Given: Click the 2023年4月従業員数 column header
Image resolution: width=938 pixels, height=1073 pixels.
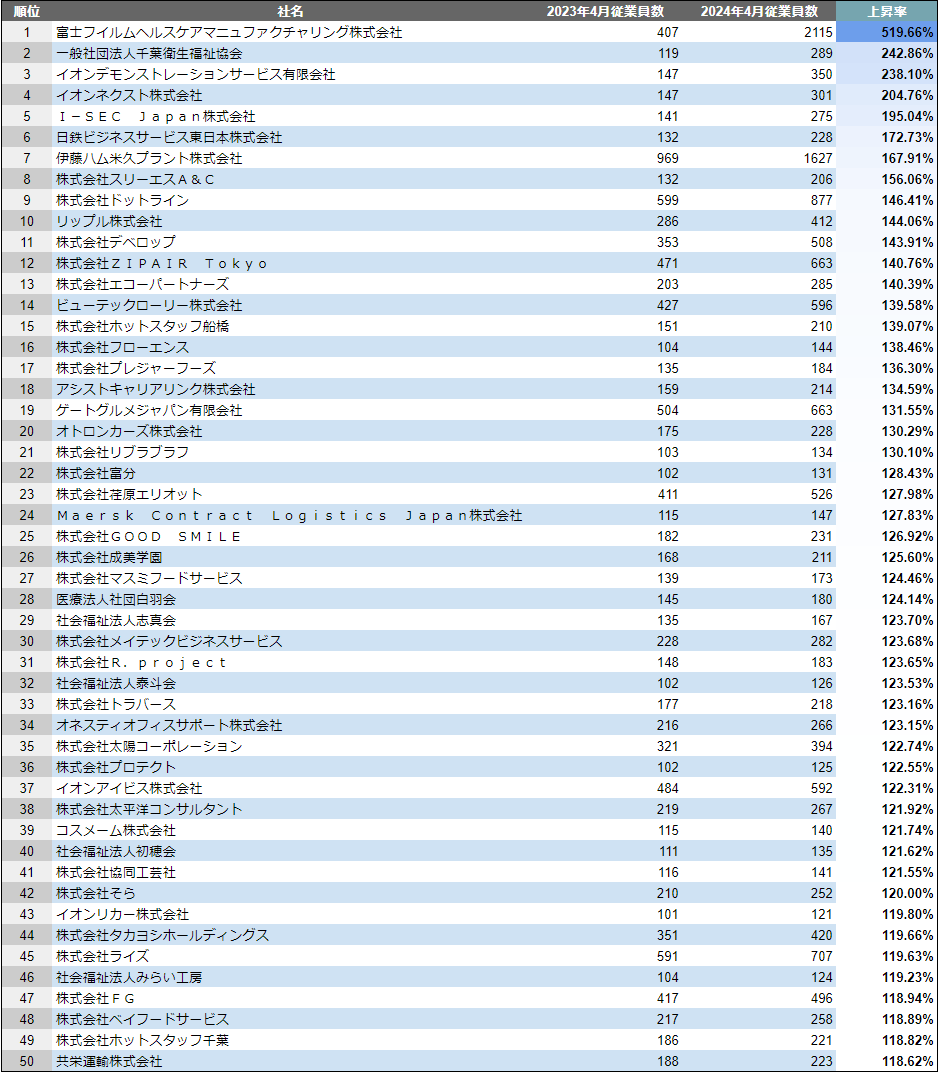Looking at the screenshot, I should click(x=605, y=11).
